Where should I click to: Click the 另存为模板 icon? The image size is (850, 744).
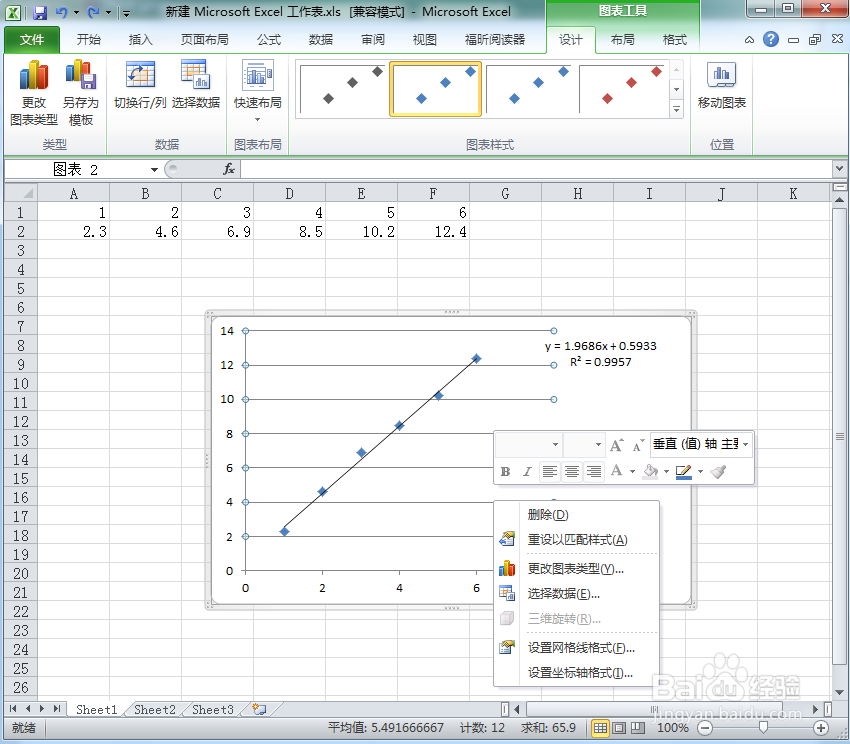coord(80,90)
